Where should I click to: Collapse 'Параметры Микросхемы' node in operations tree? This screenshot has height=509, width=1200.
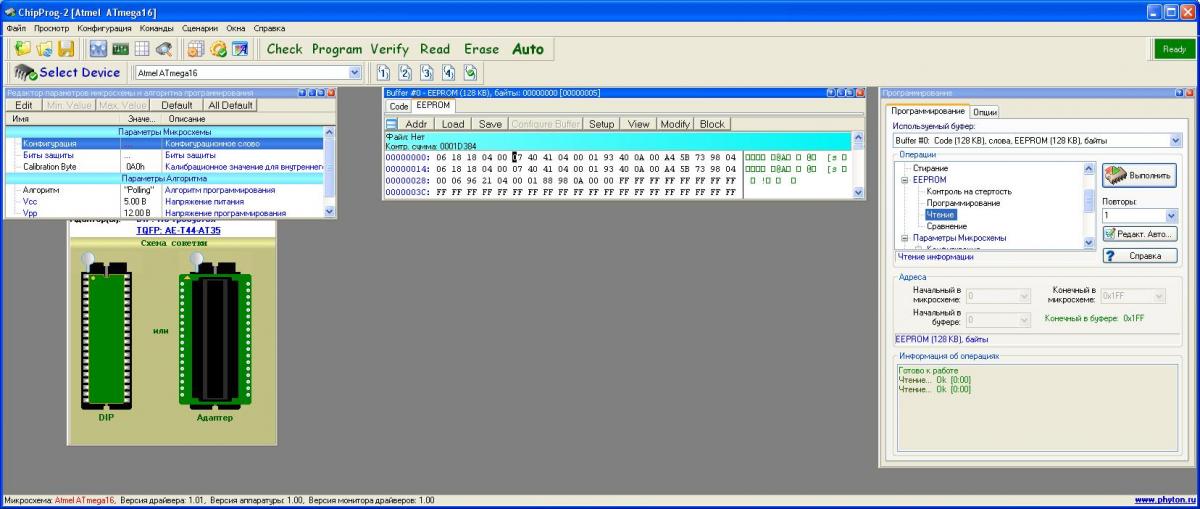904,238
